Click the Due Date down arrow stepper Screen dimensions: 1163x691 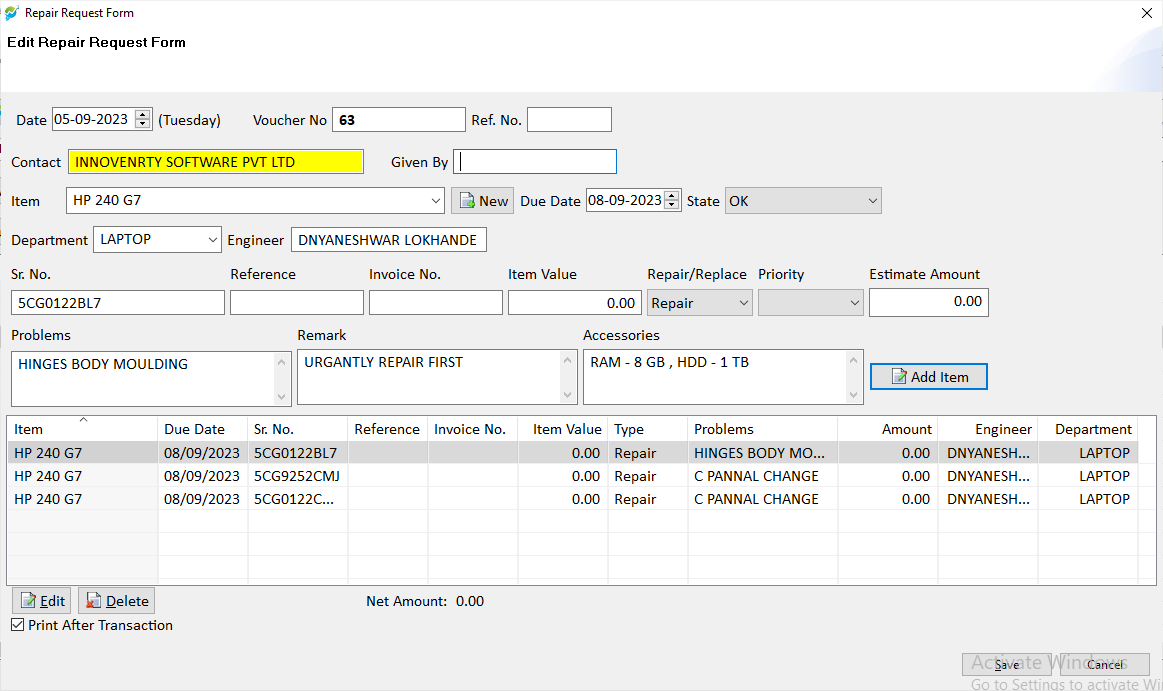coord(671,204)
